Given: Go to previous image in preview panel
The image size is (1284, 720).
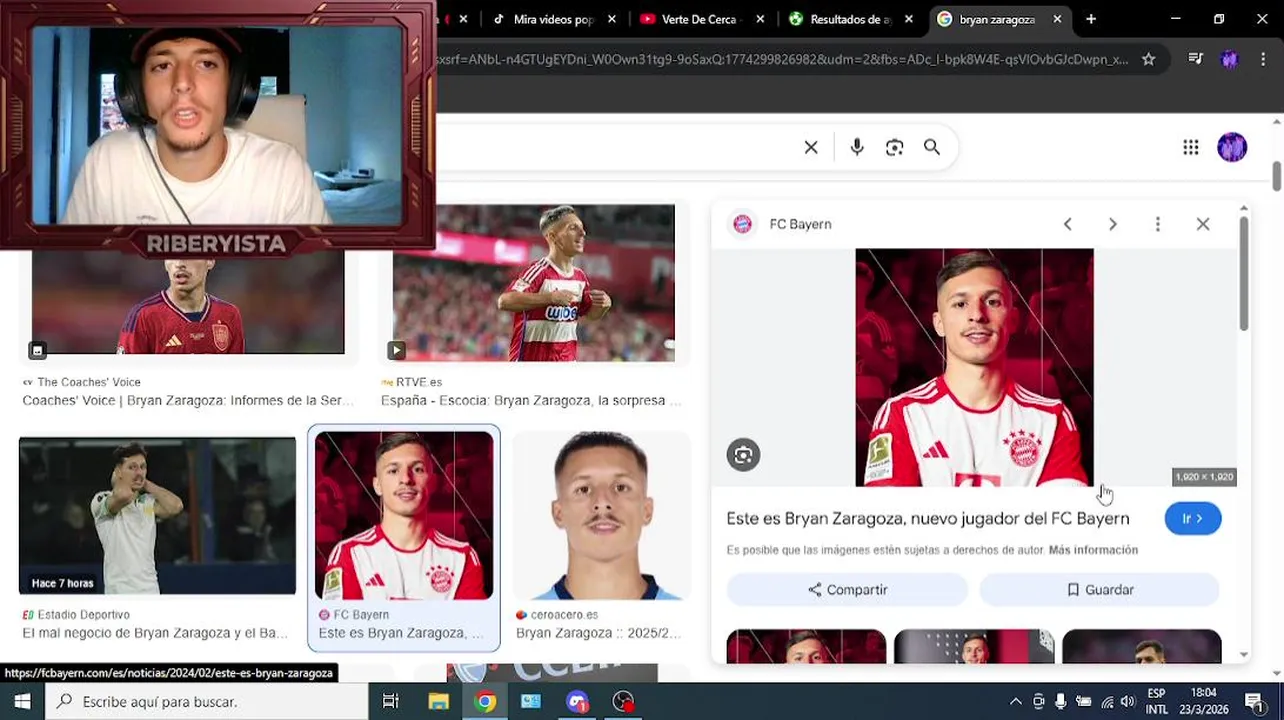Looking at the screenshot, I should [1067, 224].
